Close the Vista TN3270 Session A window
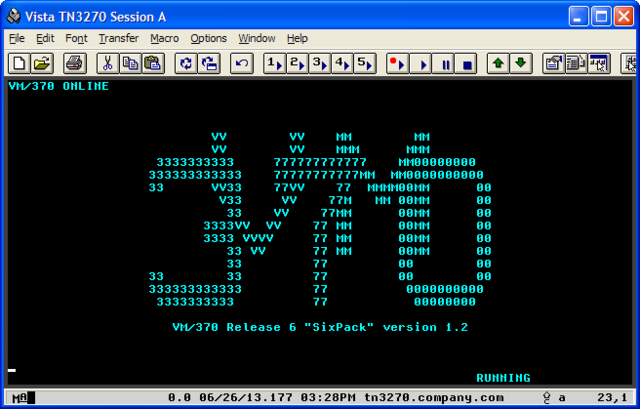Image resolution: width=640 pixels, height=409 pixels. [x=624, y=17]
